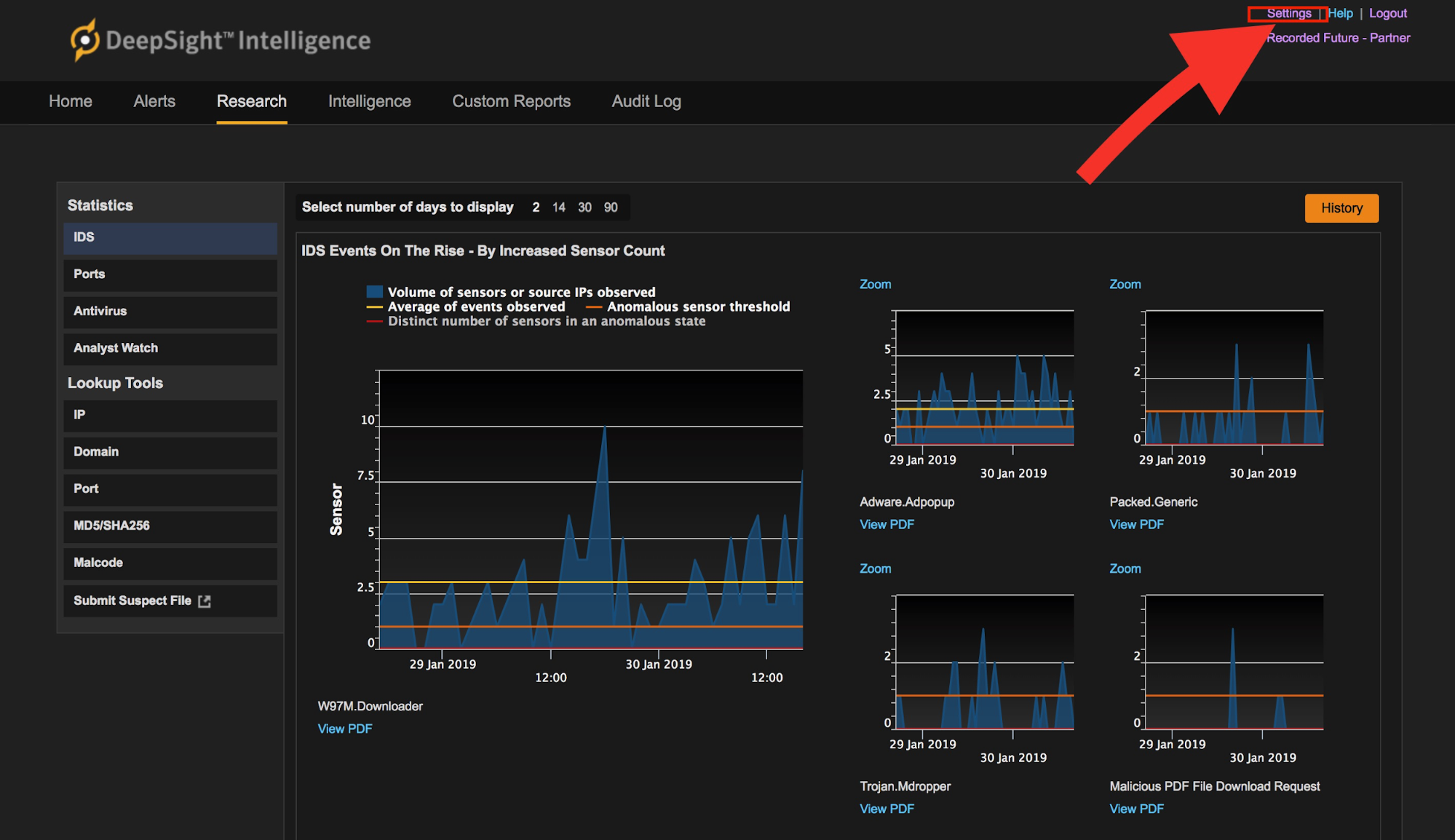1455x840 pixels.
Task: Log out using the Logout link
Action: pyautogui.click(x=1388, y=13)
